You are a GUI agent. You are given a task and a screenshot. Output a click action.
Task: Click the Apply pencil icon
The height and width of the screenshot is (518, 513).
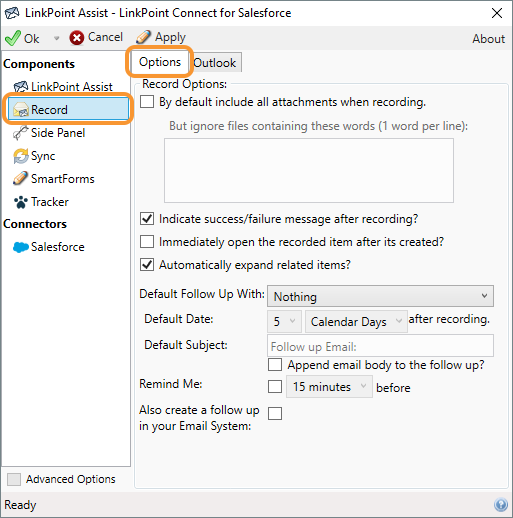(144, 37)
